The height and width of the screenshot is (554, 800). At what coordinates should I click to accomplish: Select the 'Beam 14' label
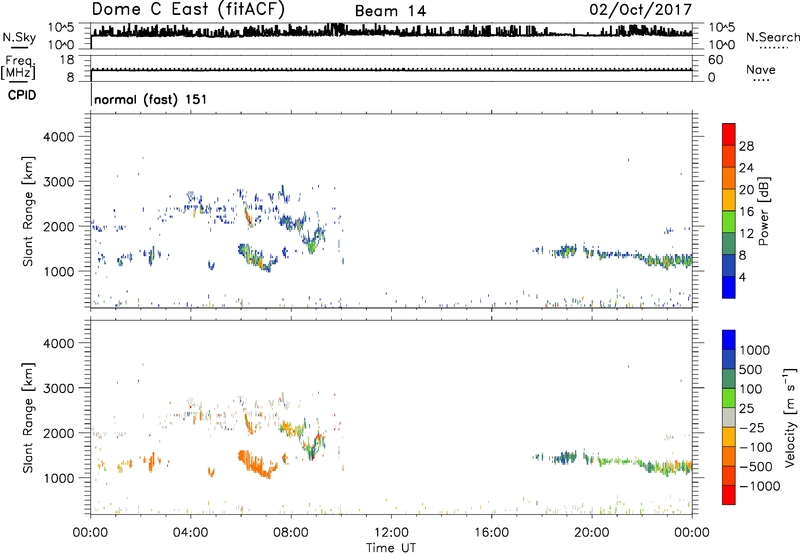point(390,11)
